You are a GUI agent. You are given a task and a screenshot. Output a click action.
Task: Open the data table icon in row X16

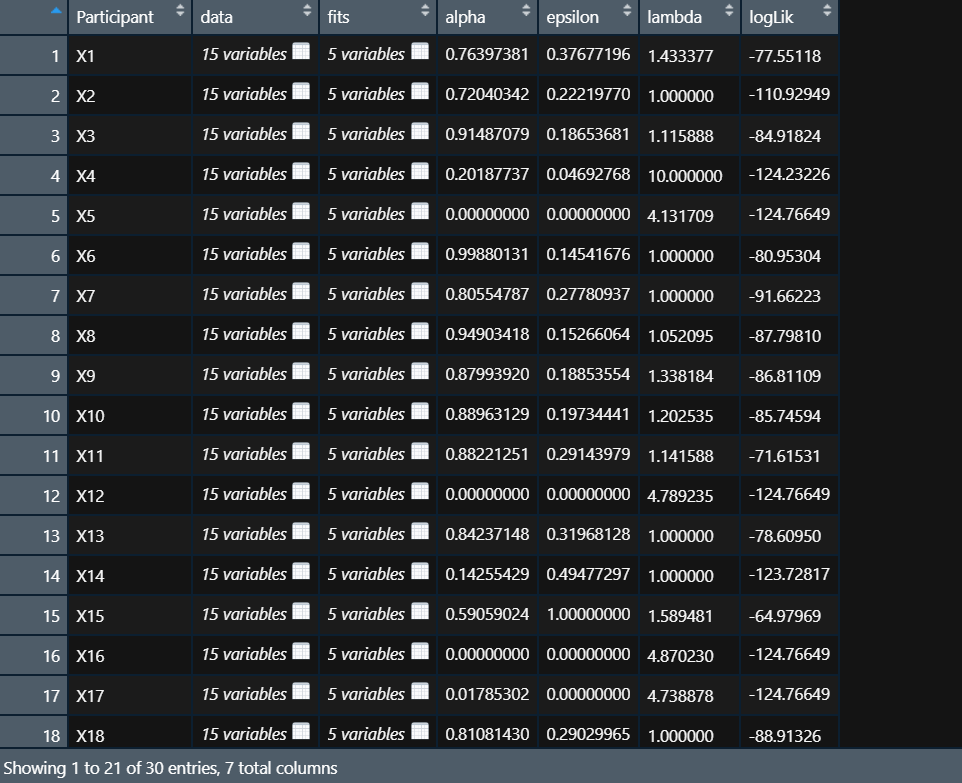301,651
